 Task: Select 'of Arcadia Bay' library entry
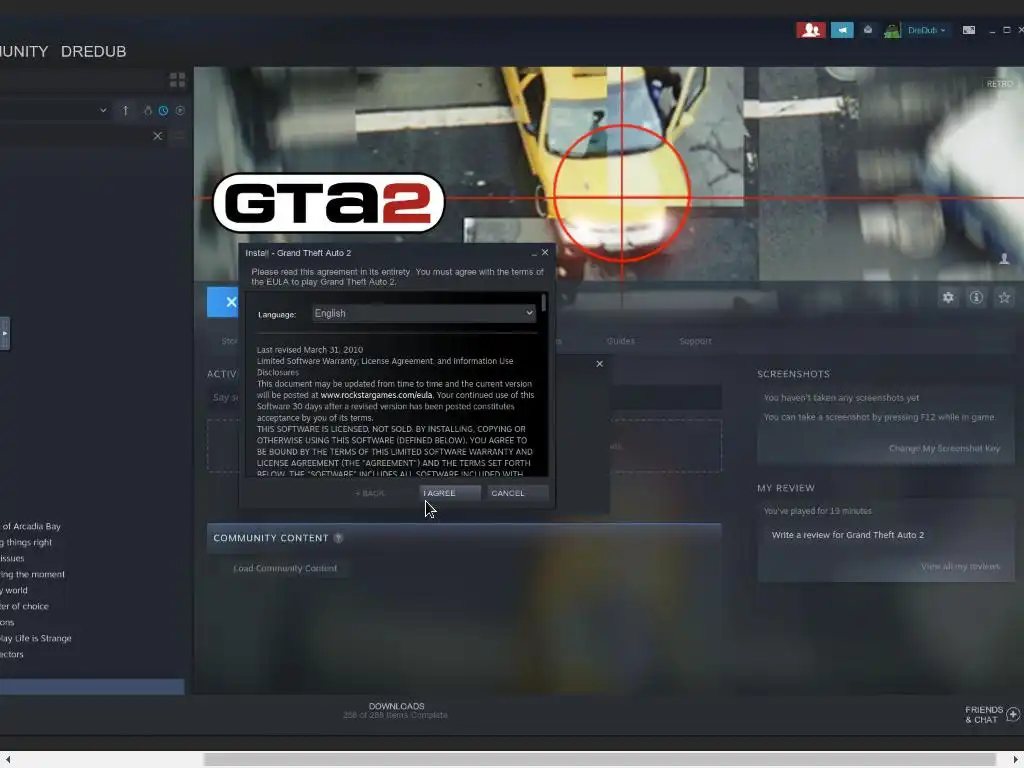[x=31, y=526]
